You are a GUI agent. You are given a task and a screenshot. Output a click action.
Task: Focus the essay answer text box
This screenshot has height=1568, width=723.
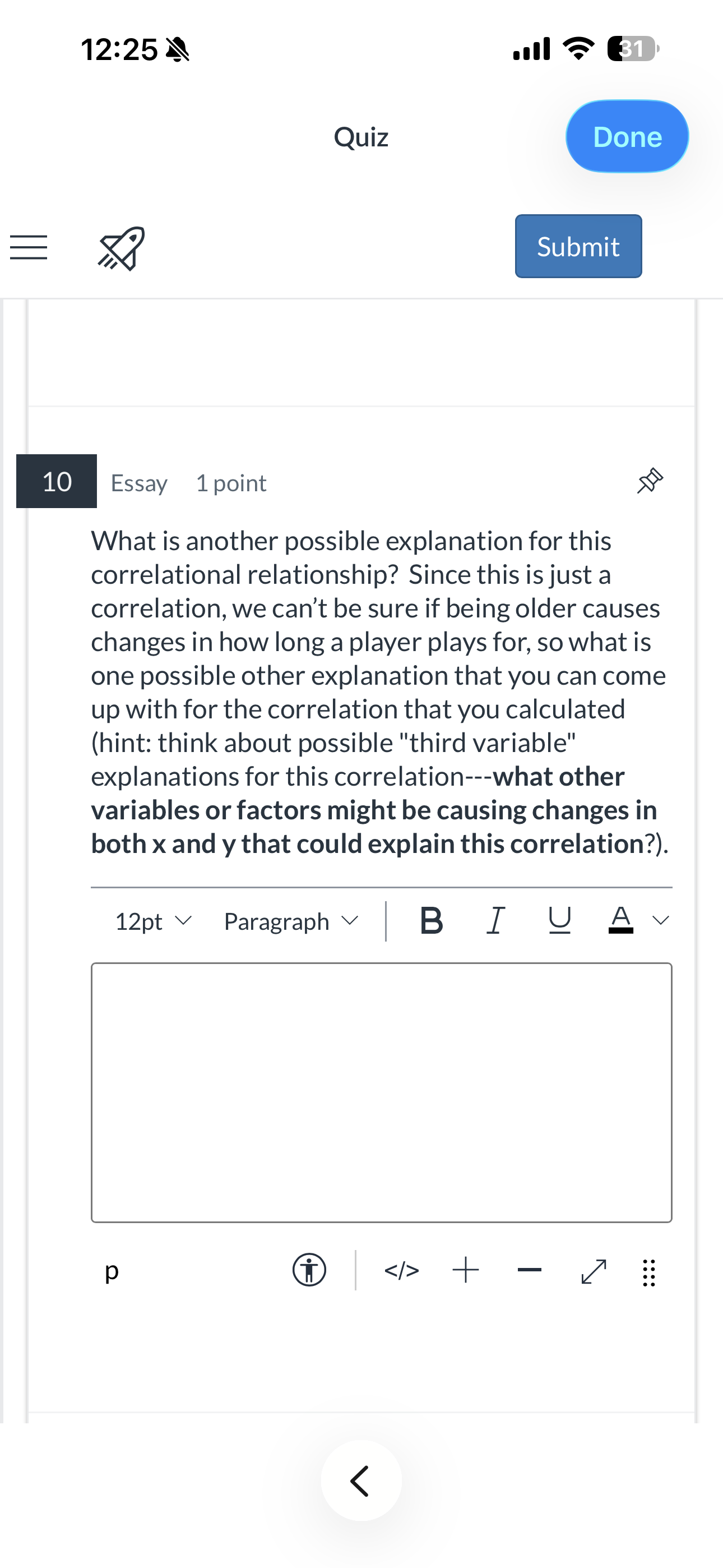point(382,1092)
